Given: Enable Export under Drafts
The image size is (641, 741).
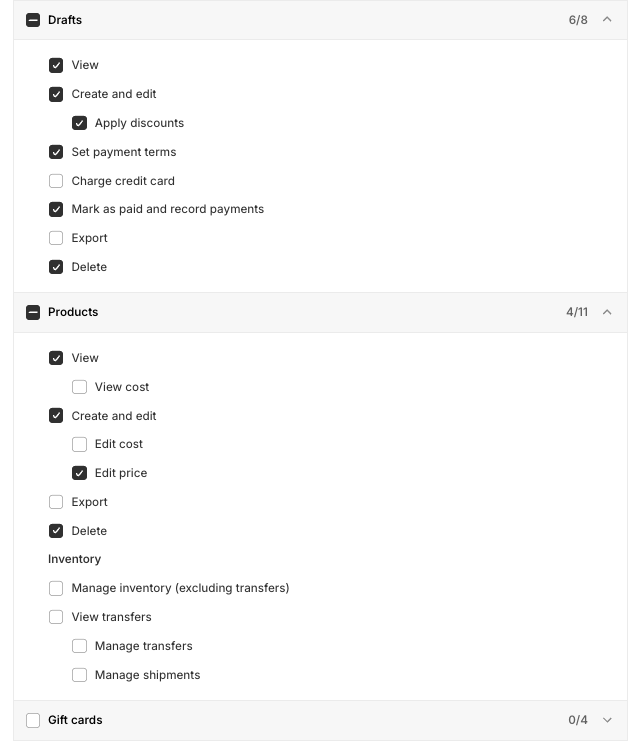Looking at the screenshot, I should 56,238.
